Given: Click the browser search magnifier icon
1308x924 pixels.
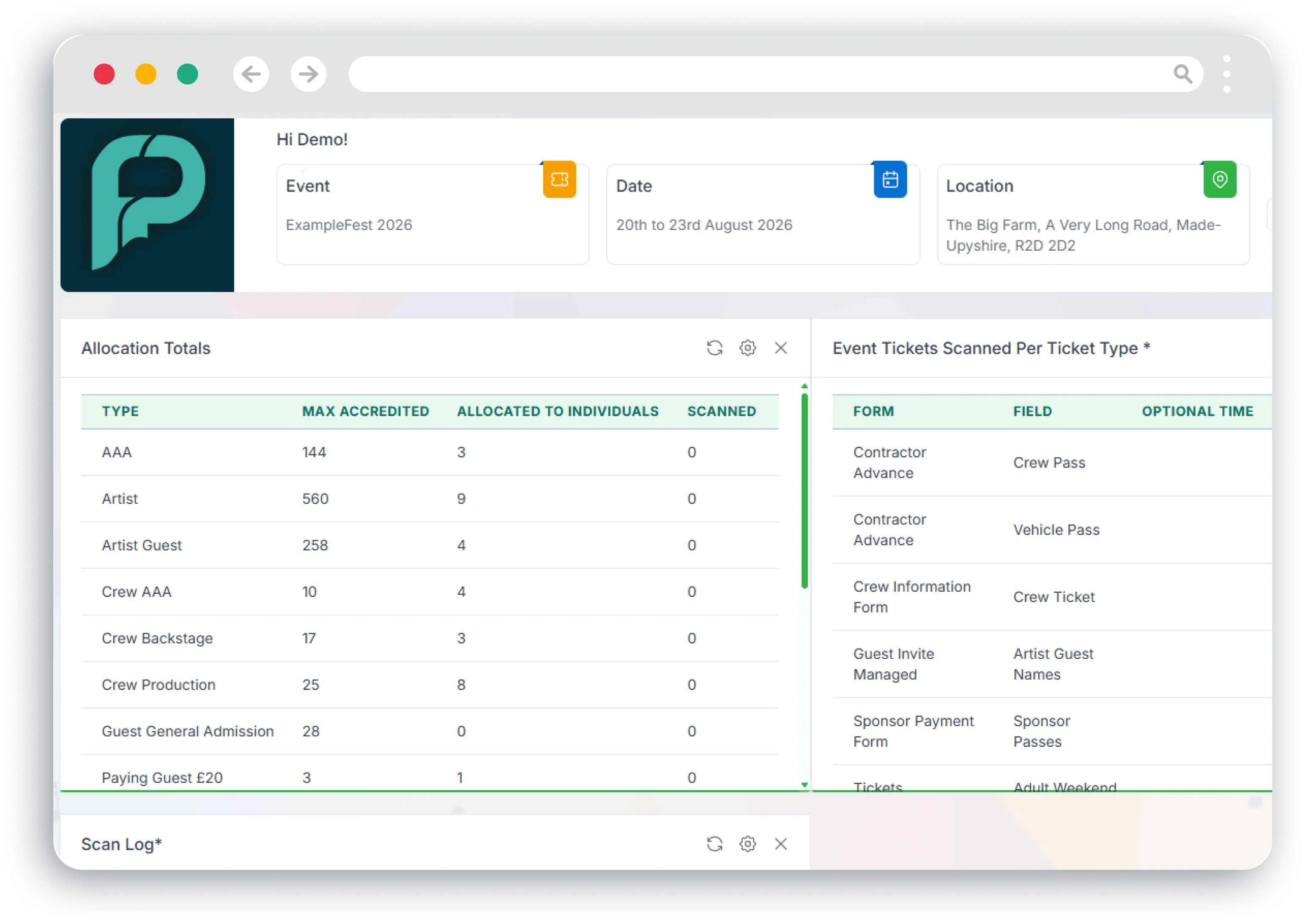Looking at the screenshot, I should pos(1183,74).
